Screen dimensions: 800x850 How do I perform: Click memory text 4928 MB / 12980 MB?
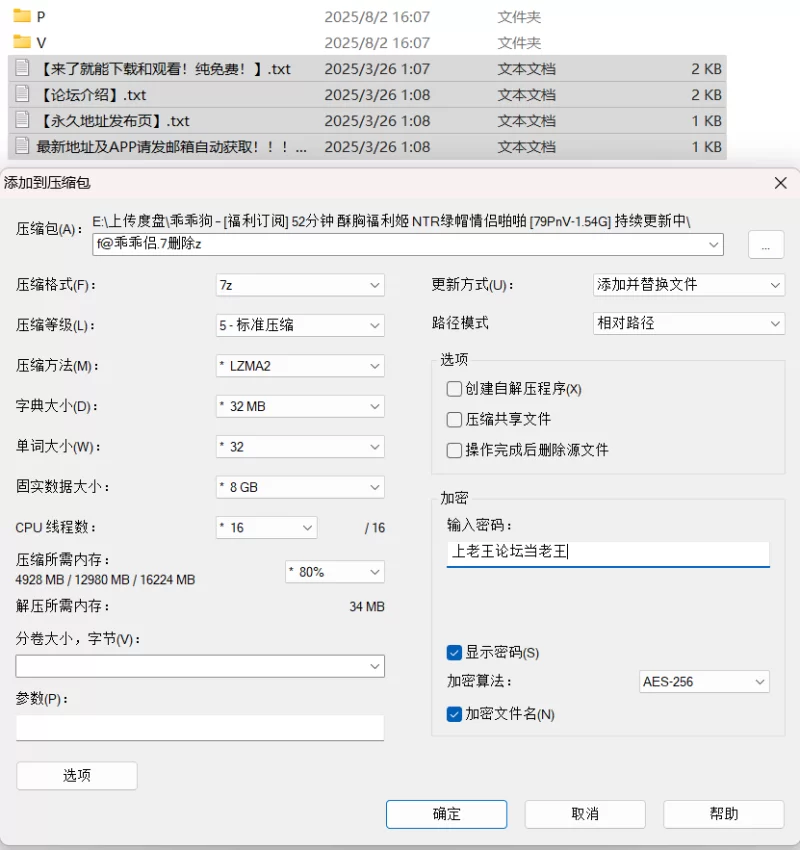pyautogui.click(x=105, y=579)
